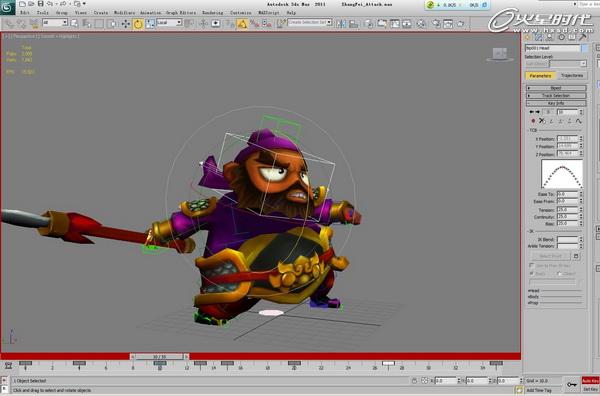The image size is (600, 396).
Task: Click the Parameters button
Action: (540, 76)
